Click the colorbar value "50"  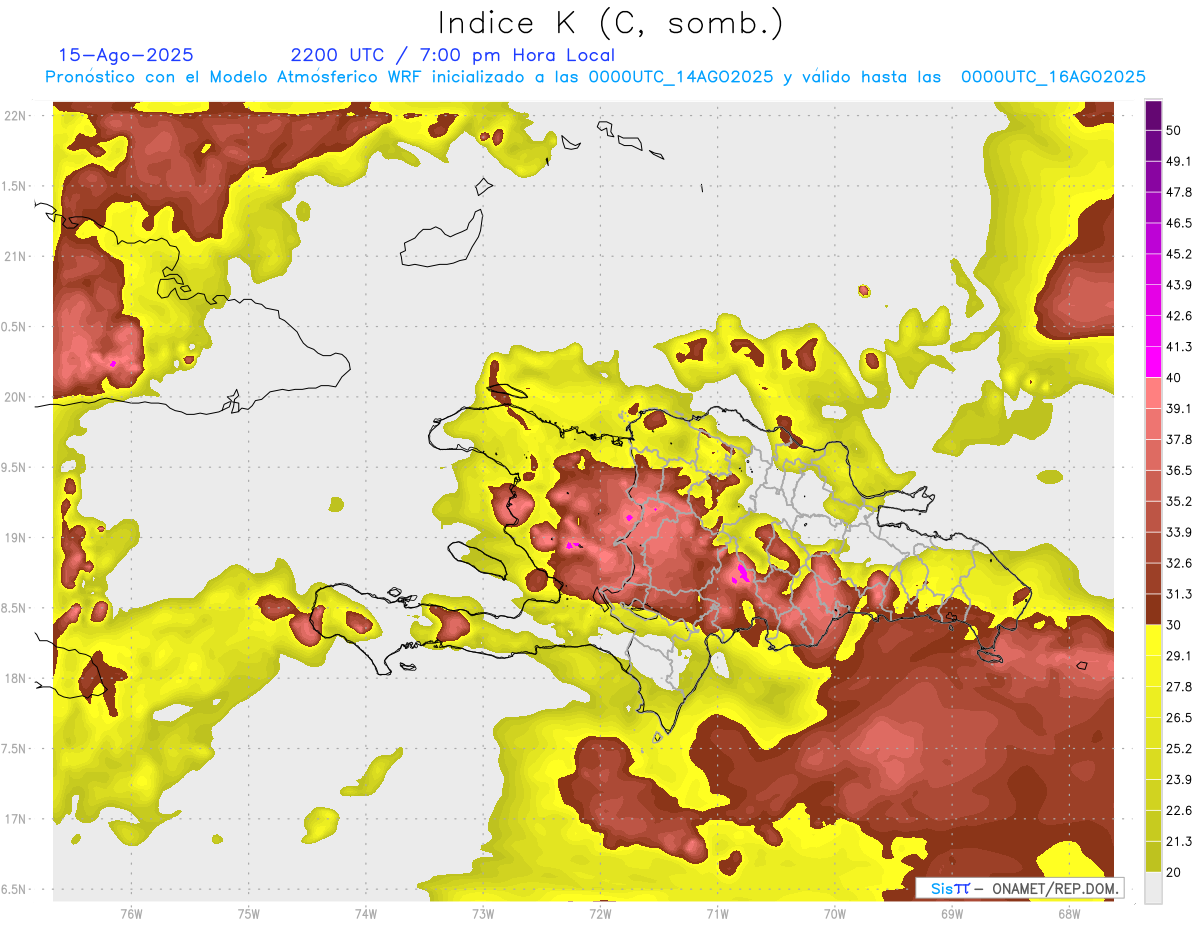(1174, 130)
